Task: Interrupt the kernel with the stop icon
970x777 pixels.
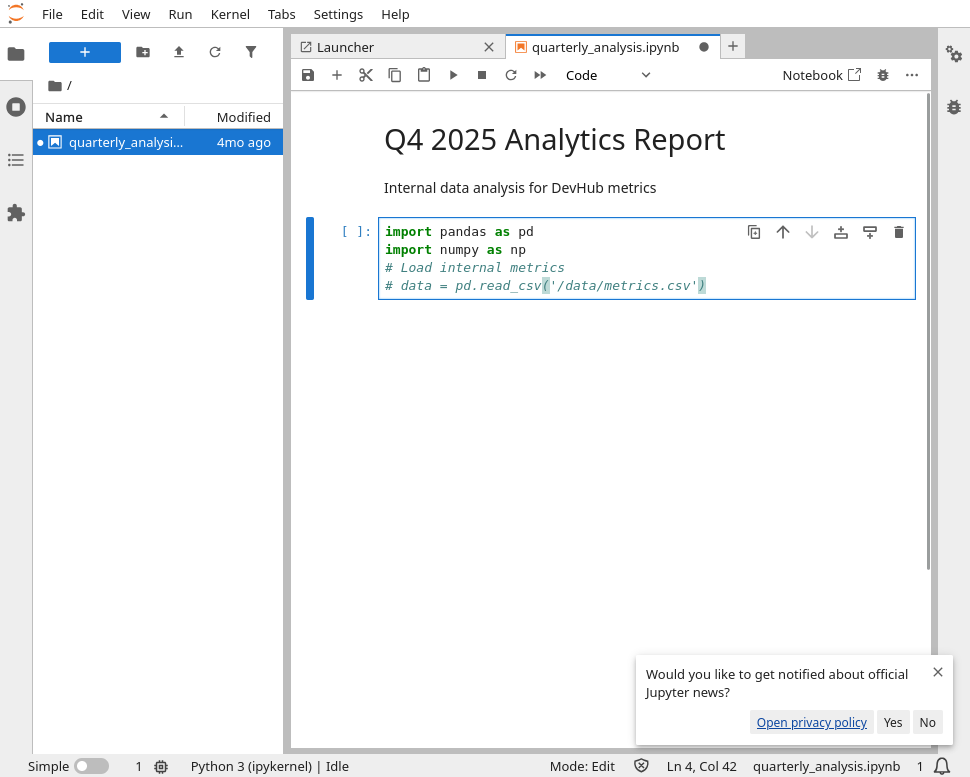Action: pyautogui.click(x=482, y=75)
